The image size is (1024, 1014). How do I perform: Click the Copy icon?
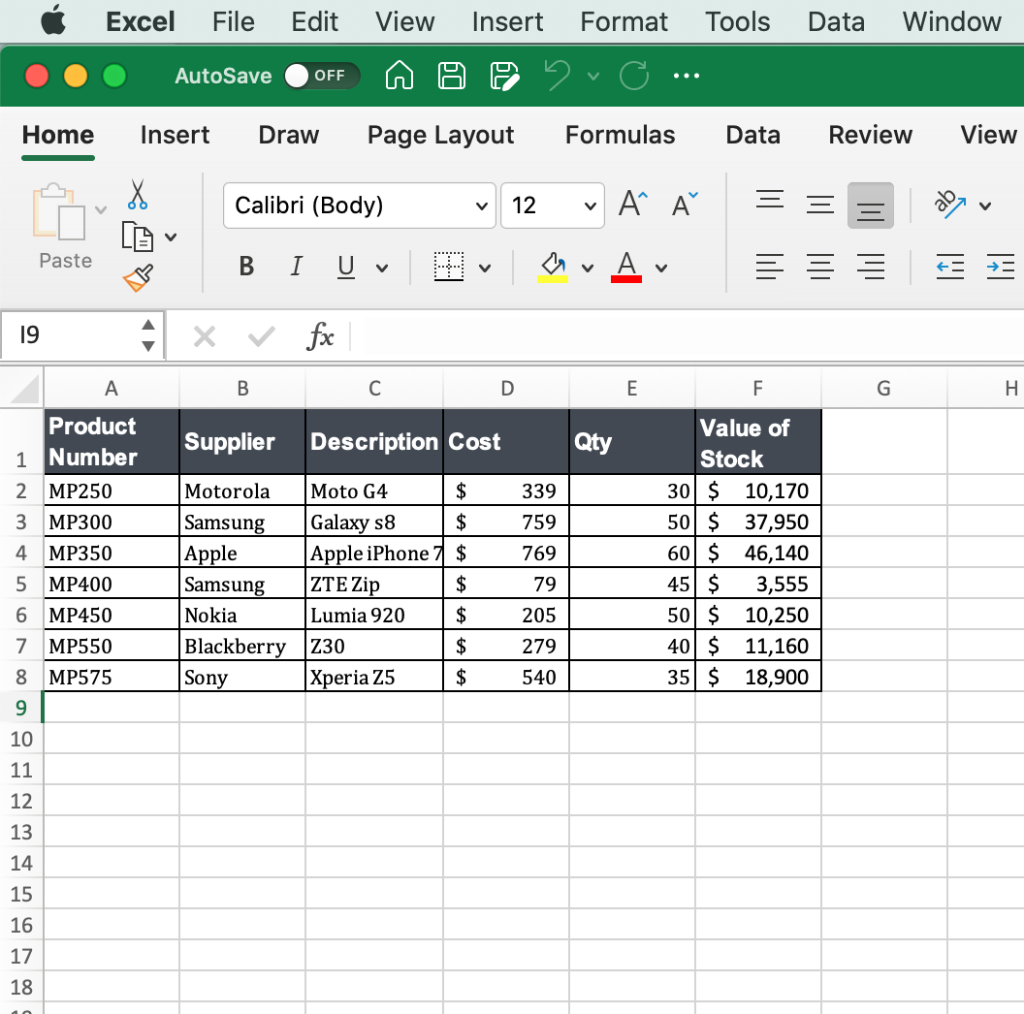(x=137, y=236)
